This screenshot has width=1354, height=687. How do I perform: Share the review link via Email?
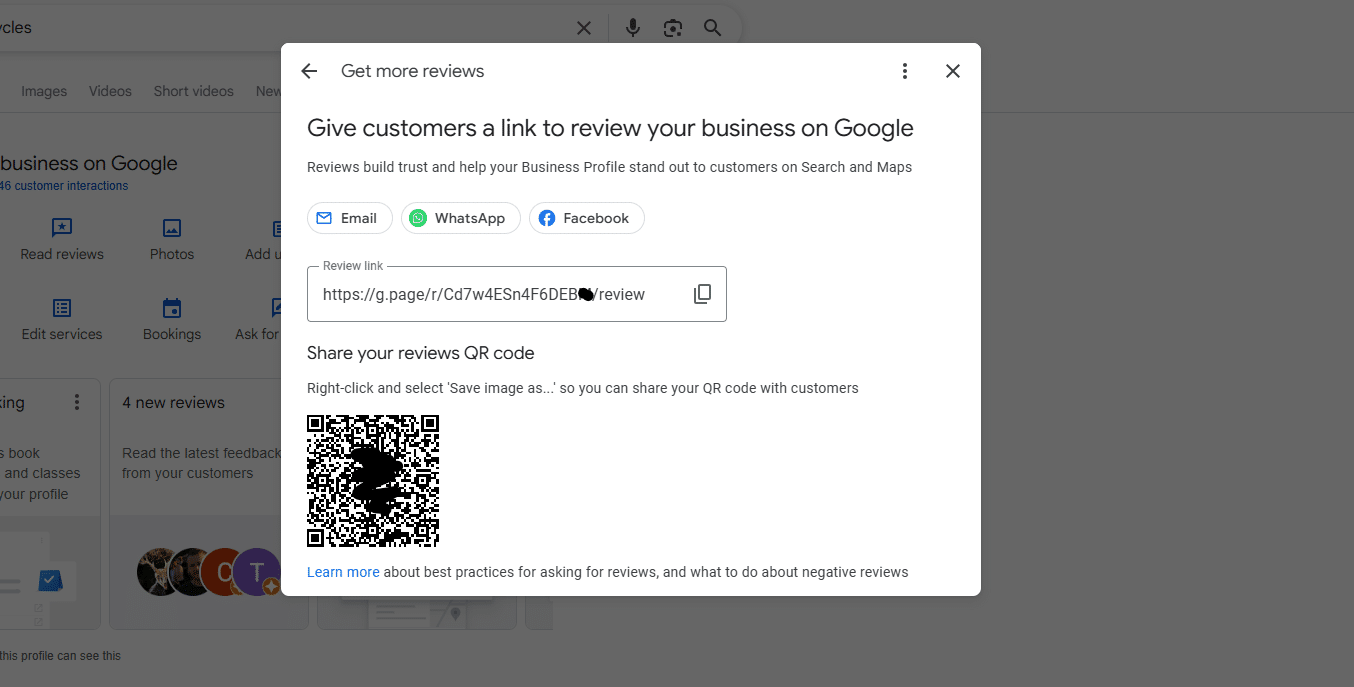point(349,218)
